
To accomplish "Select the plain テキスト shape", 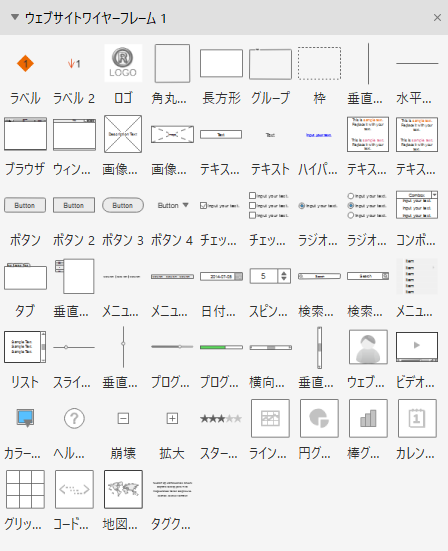I will click(x=270, y=135).
